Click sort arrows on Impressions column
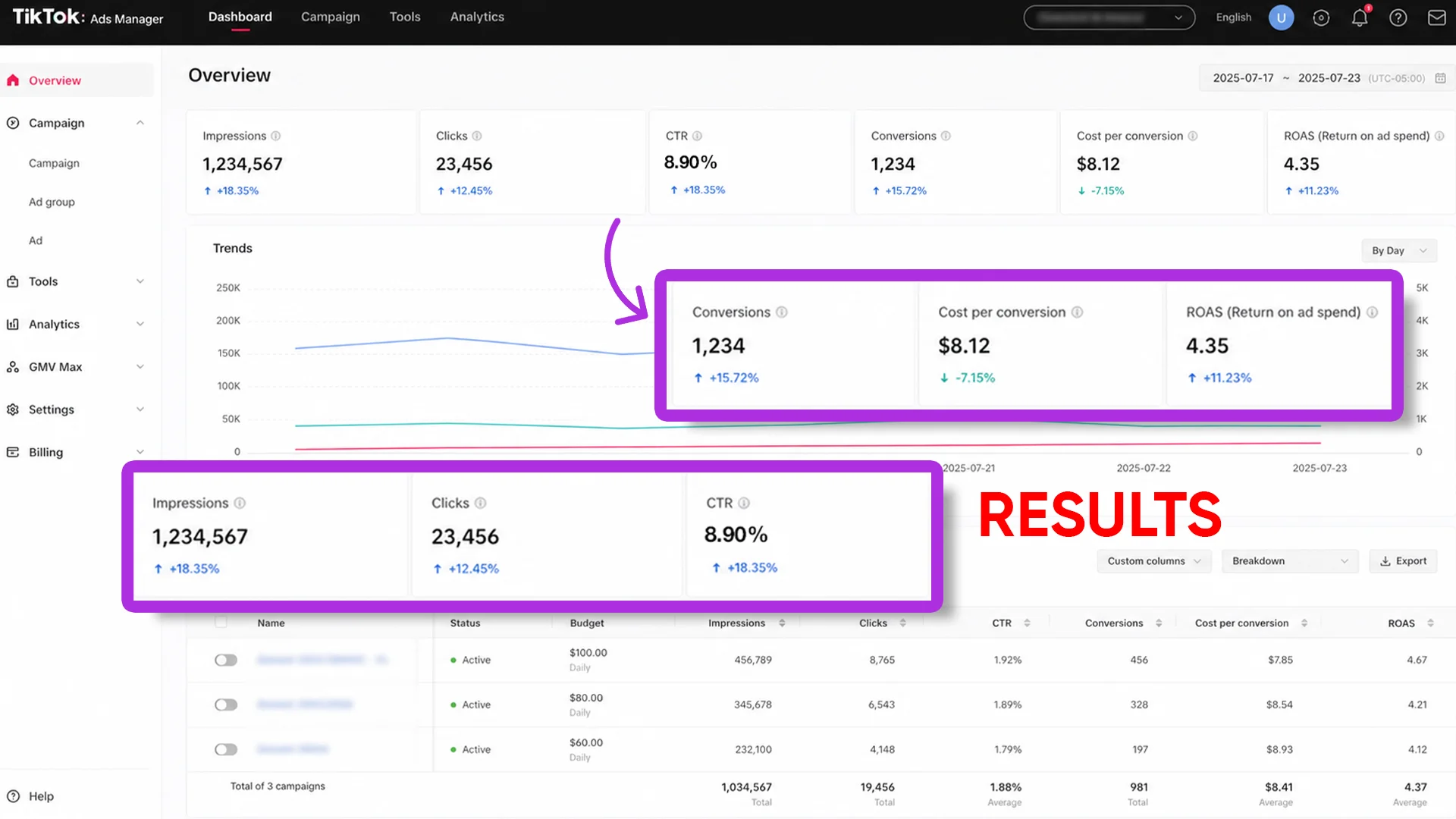This screenshot has height=819, width=1456. tap(782, 623)
